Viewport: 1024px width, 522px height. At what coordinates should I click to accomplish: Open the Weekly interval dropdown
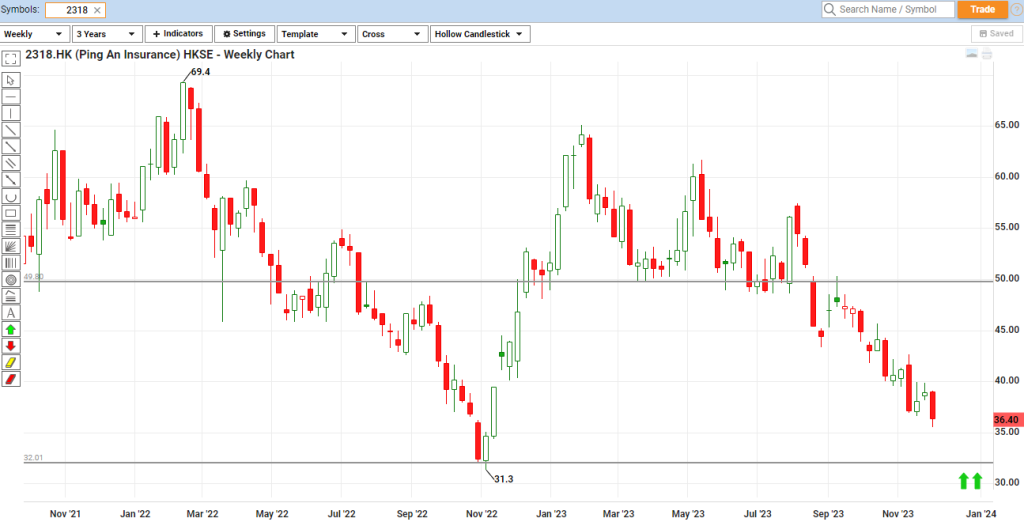click(x=35, y=34)
